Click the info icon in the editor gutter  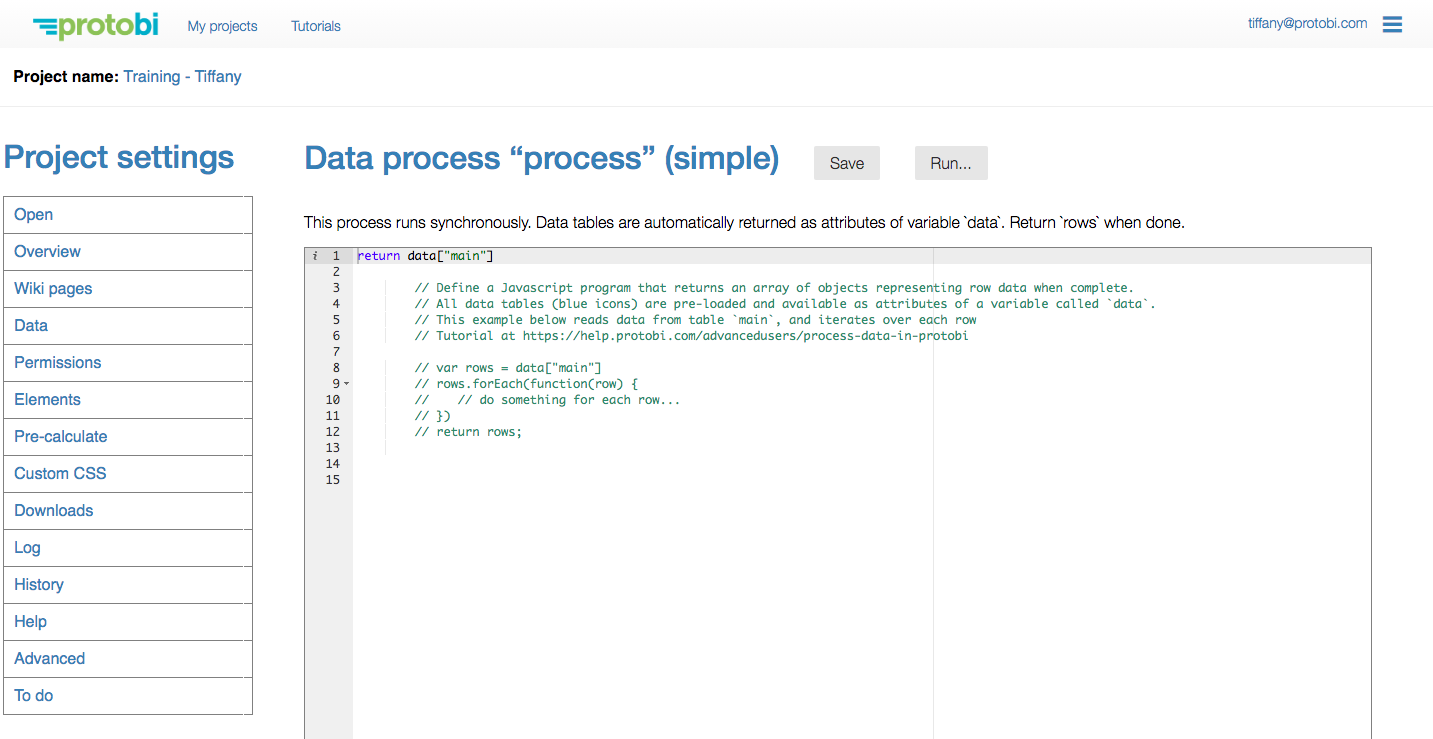[x=316, y=255]
